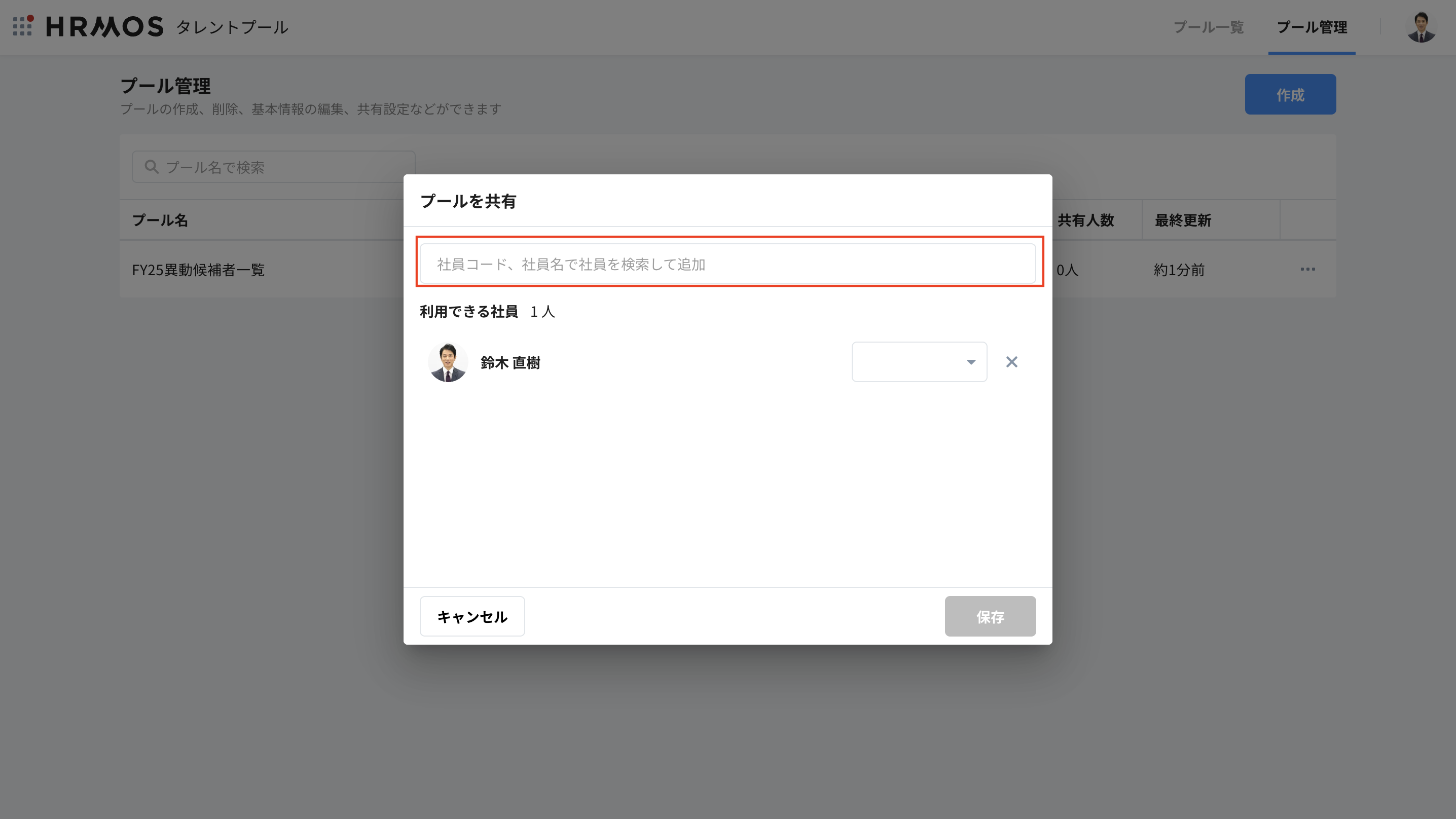Screen dimensions: 1456x819
Task: Click the dropdown arrow beside 鈴木 直樹
Action: click(970, 362)
